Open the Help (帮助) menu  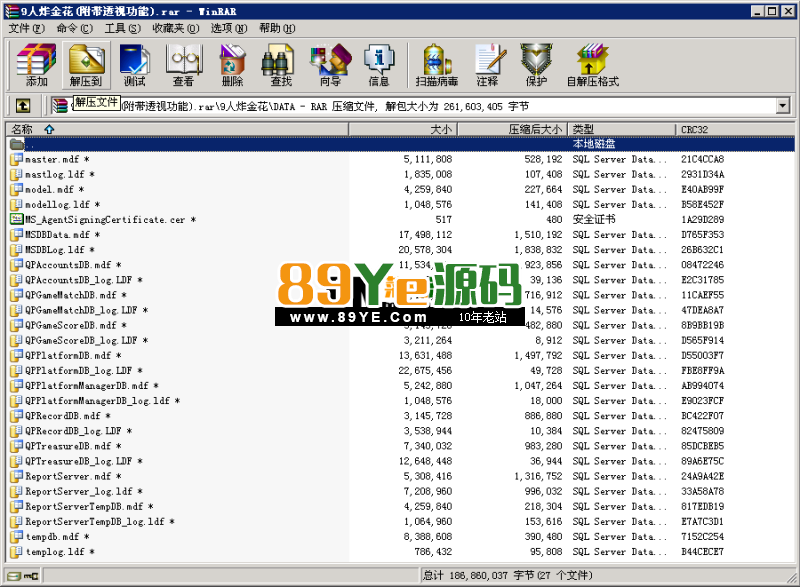click(x=277, y=28)
